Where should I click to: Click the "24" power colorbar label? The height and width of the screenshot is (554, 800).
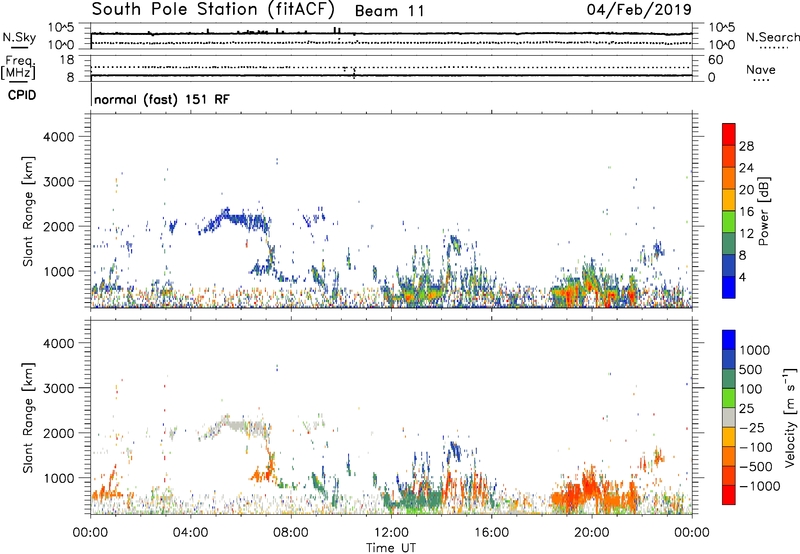[x=746, y=168]
